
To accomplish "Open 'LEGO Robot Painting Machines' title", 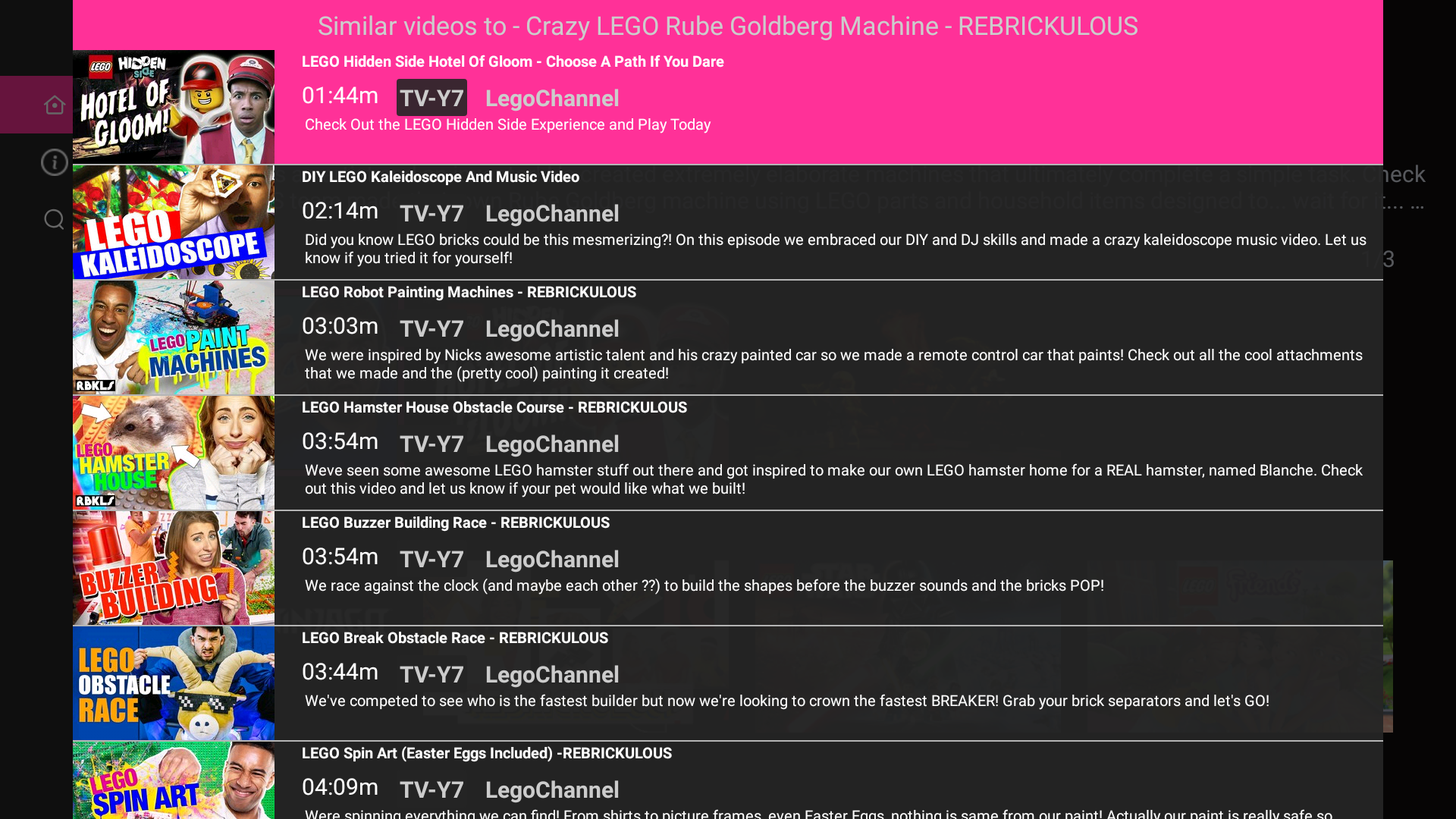I will coord(469,293).
